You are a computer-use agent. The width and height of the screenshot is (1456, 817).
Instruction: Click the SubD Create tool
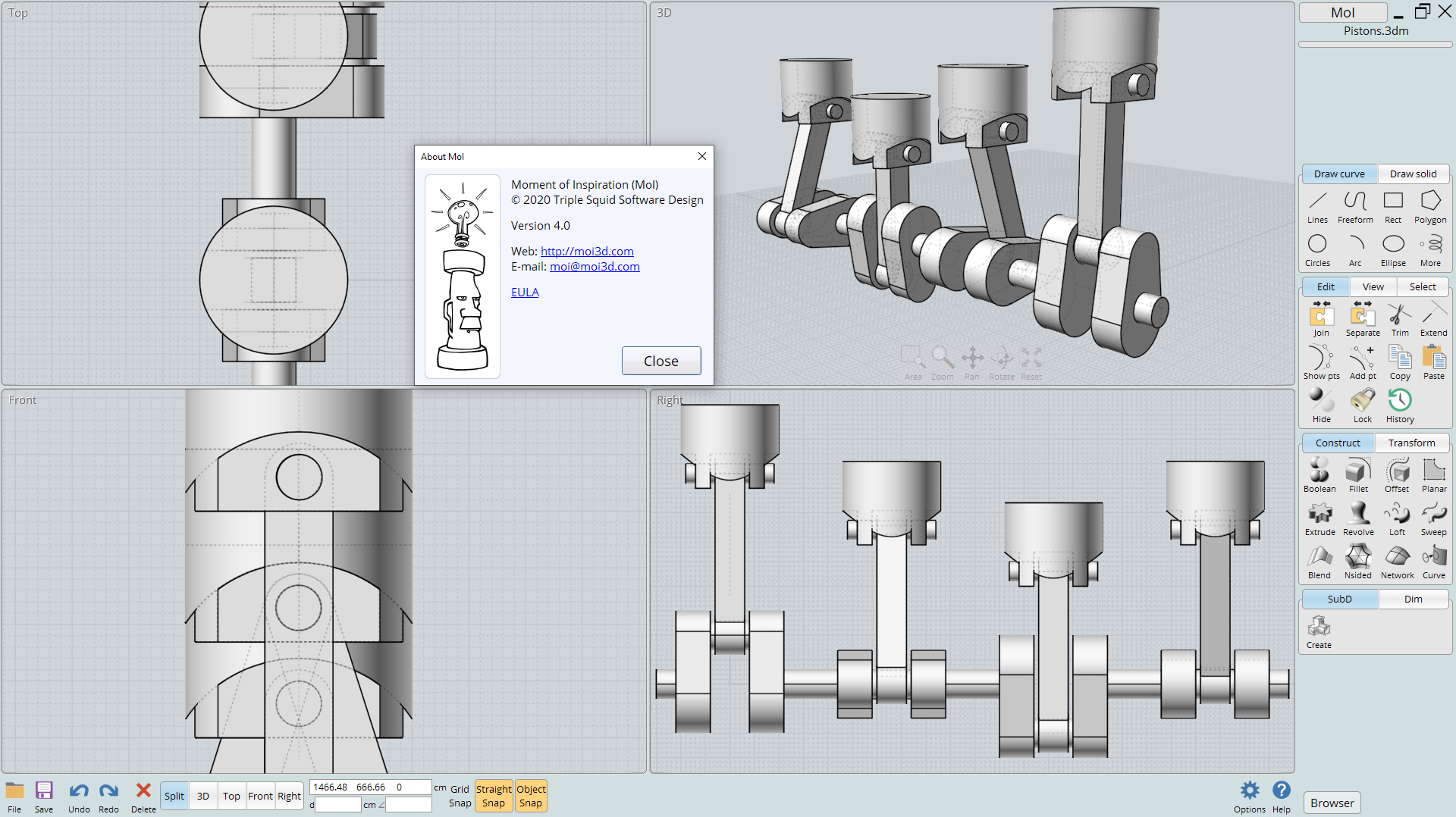(1319, 631)
